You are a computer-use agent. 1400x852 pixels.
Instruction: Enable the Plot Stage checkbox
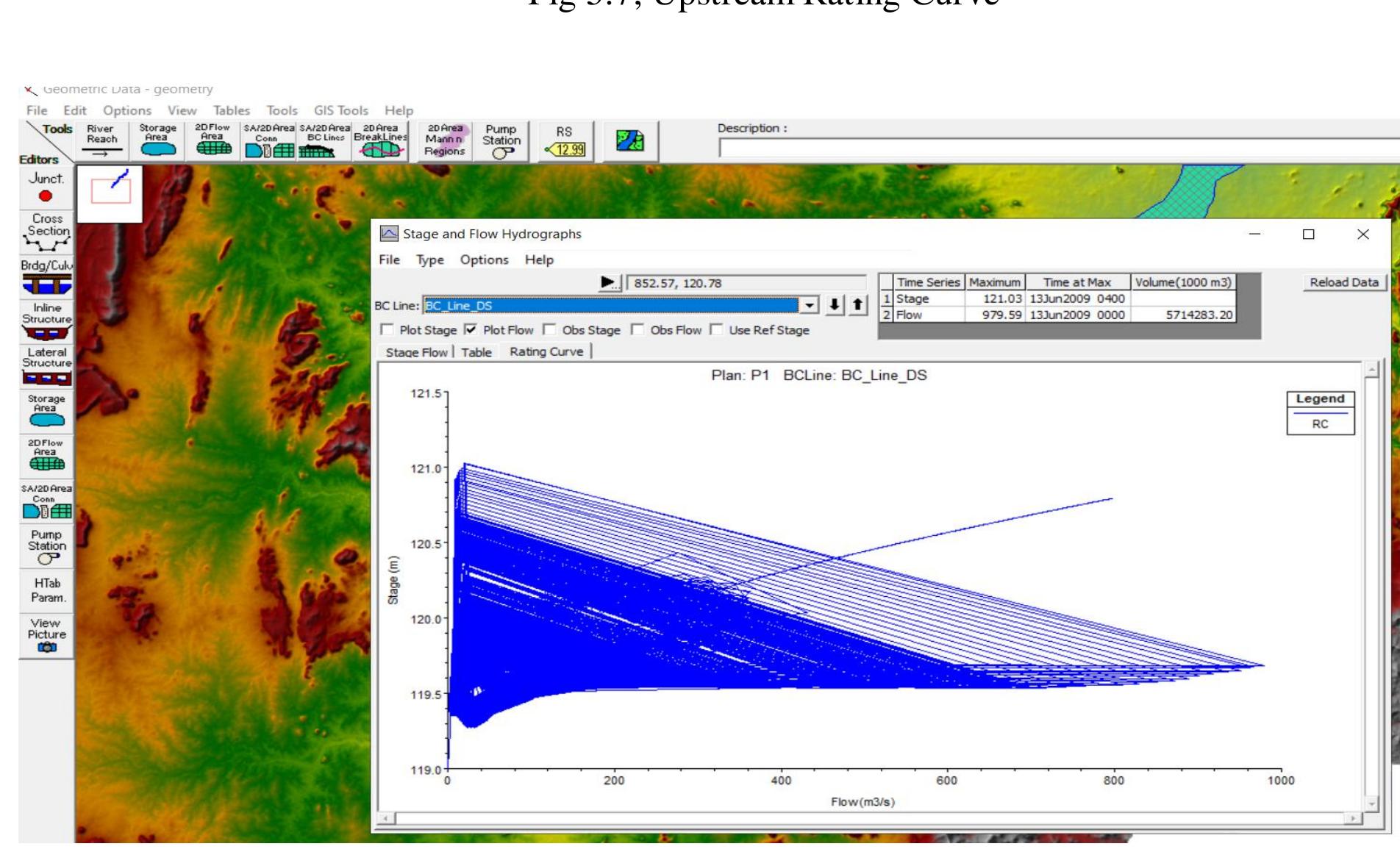(387, 330)
